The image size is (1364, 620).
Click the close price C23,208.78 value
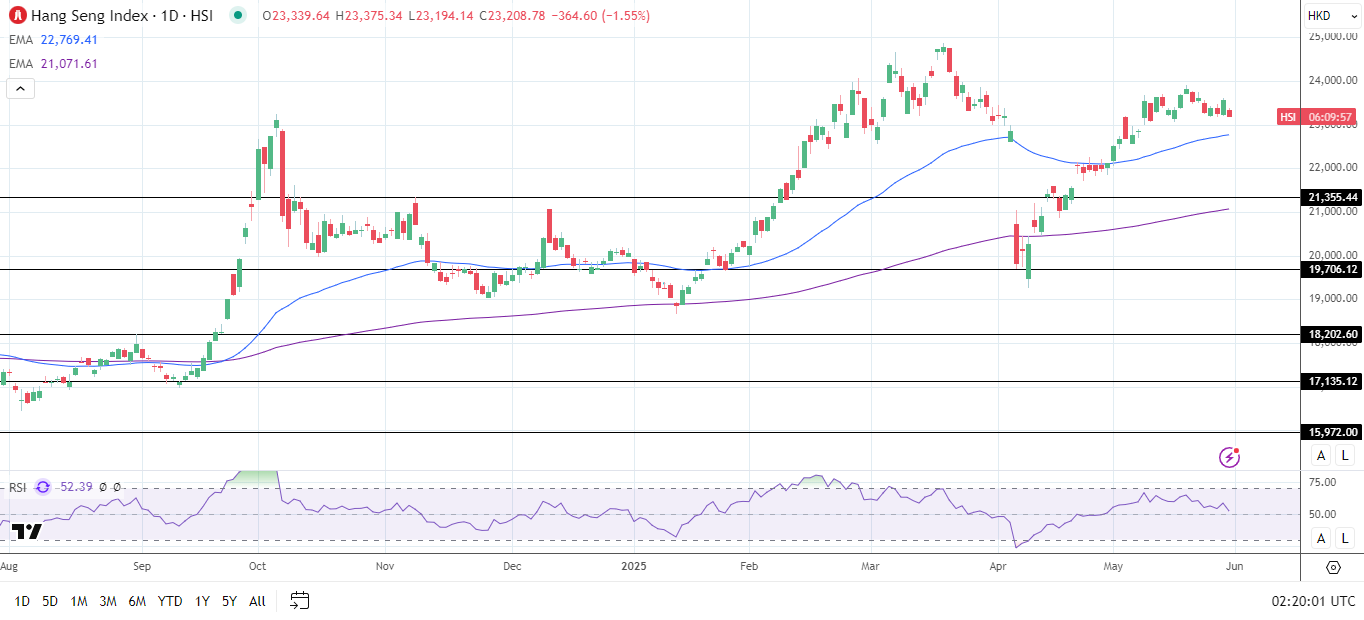(x=512, y=16)
